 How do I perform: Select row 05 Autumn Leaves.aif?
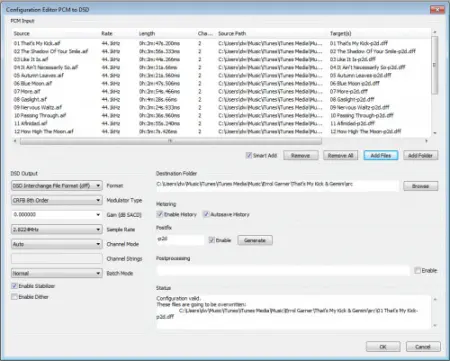coord(221,75)
